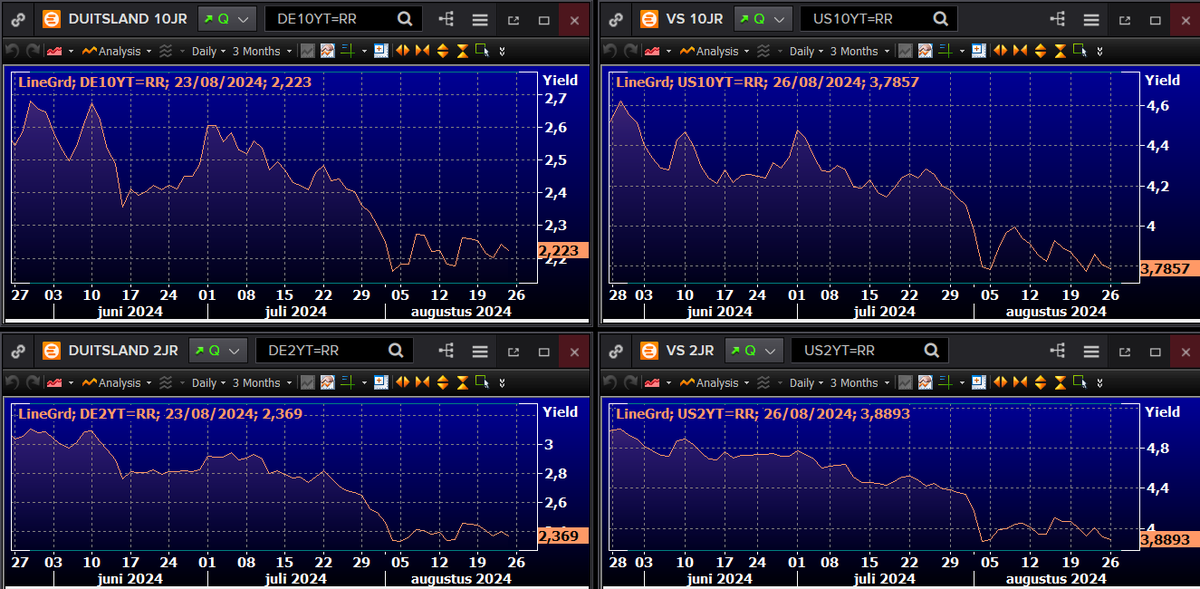1200x589 pixels.
Task: Open the Q quote dropdown in VS 2JR
Action: click(x=755, y=351)
